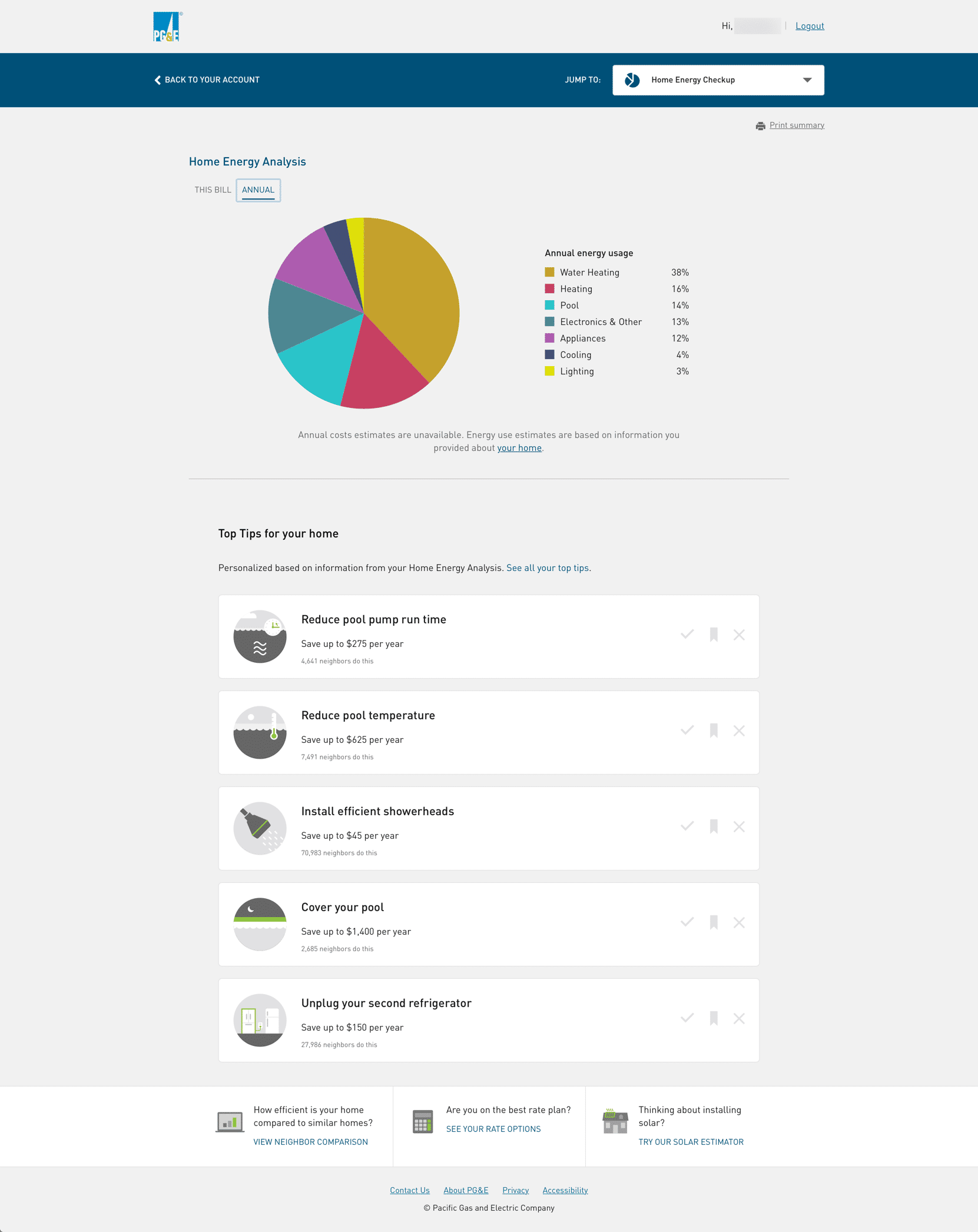
Task: Select the Annual tab
Action: tap(258, 190)
